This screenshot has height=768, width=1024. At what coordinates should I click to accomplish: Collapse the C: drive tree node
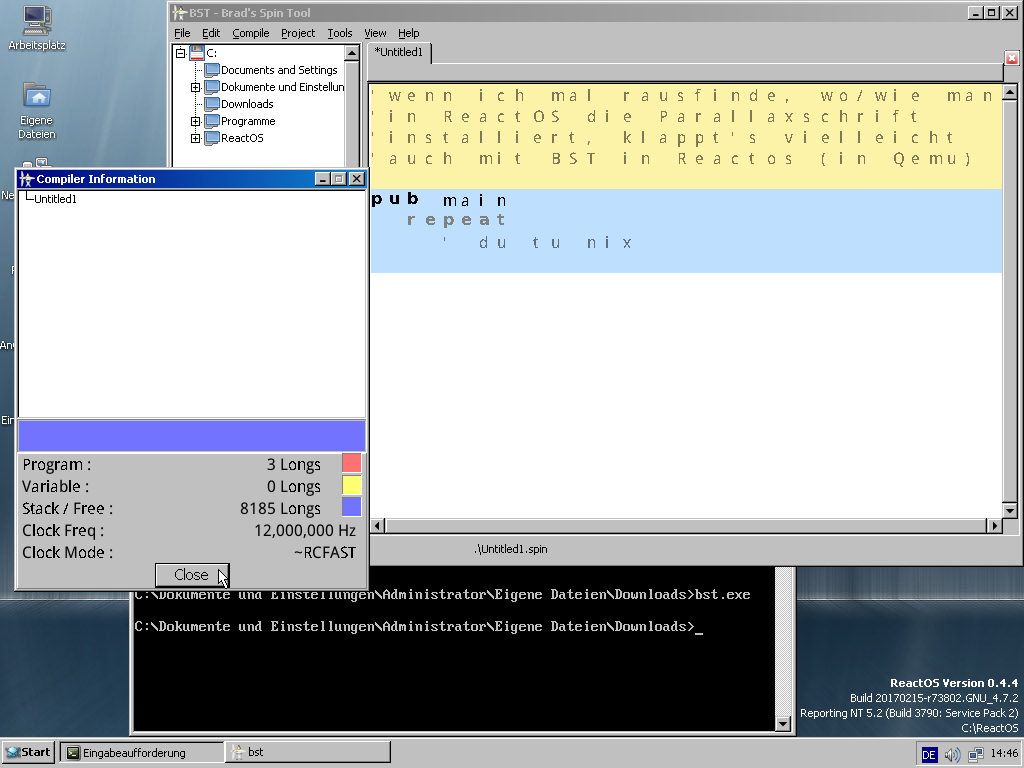click(x=181, y=53)
